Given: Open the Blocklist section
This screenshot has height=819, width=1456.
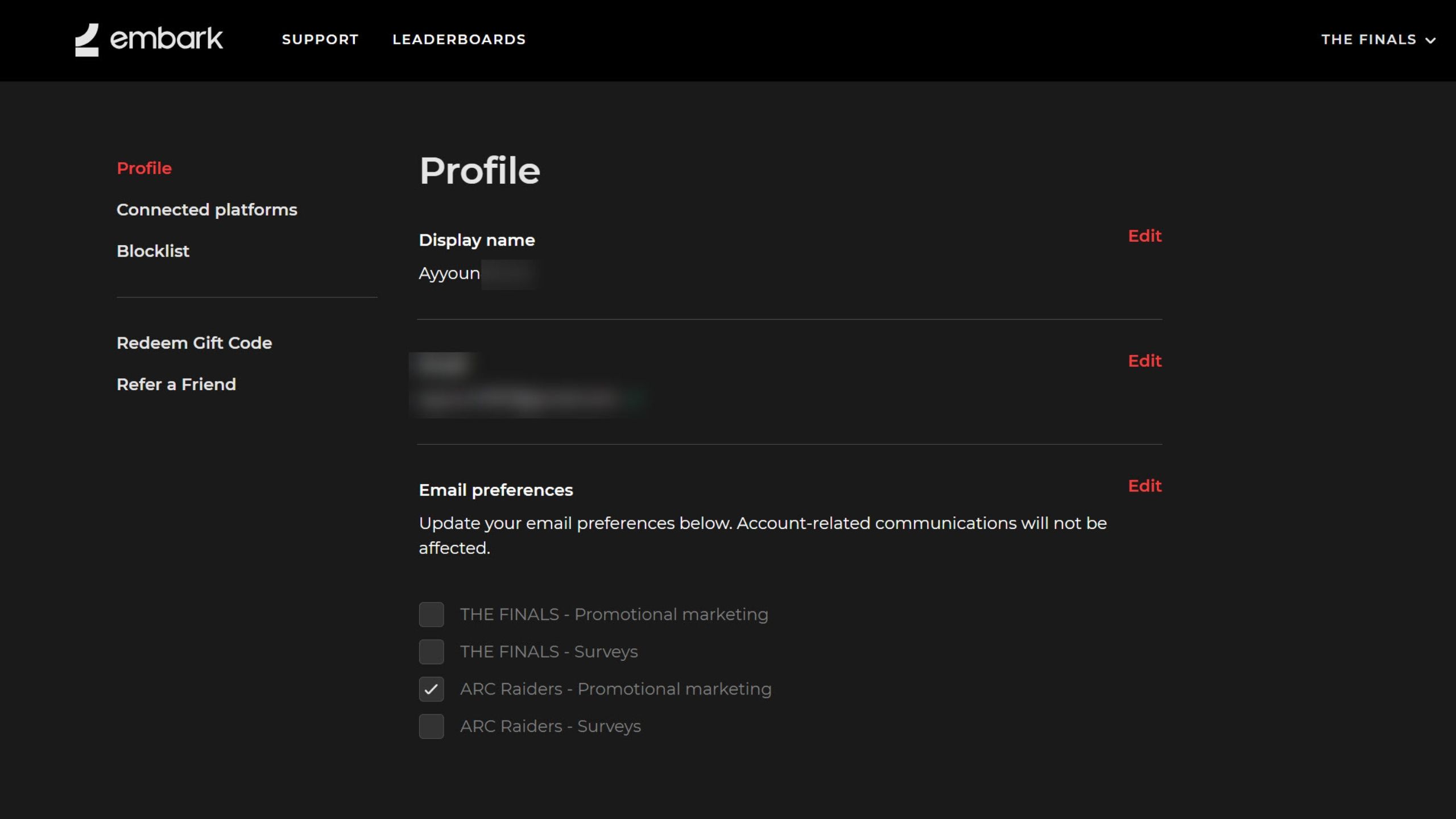Looking at the screenshot, I should (152, 251).
